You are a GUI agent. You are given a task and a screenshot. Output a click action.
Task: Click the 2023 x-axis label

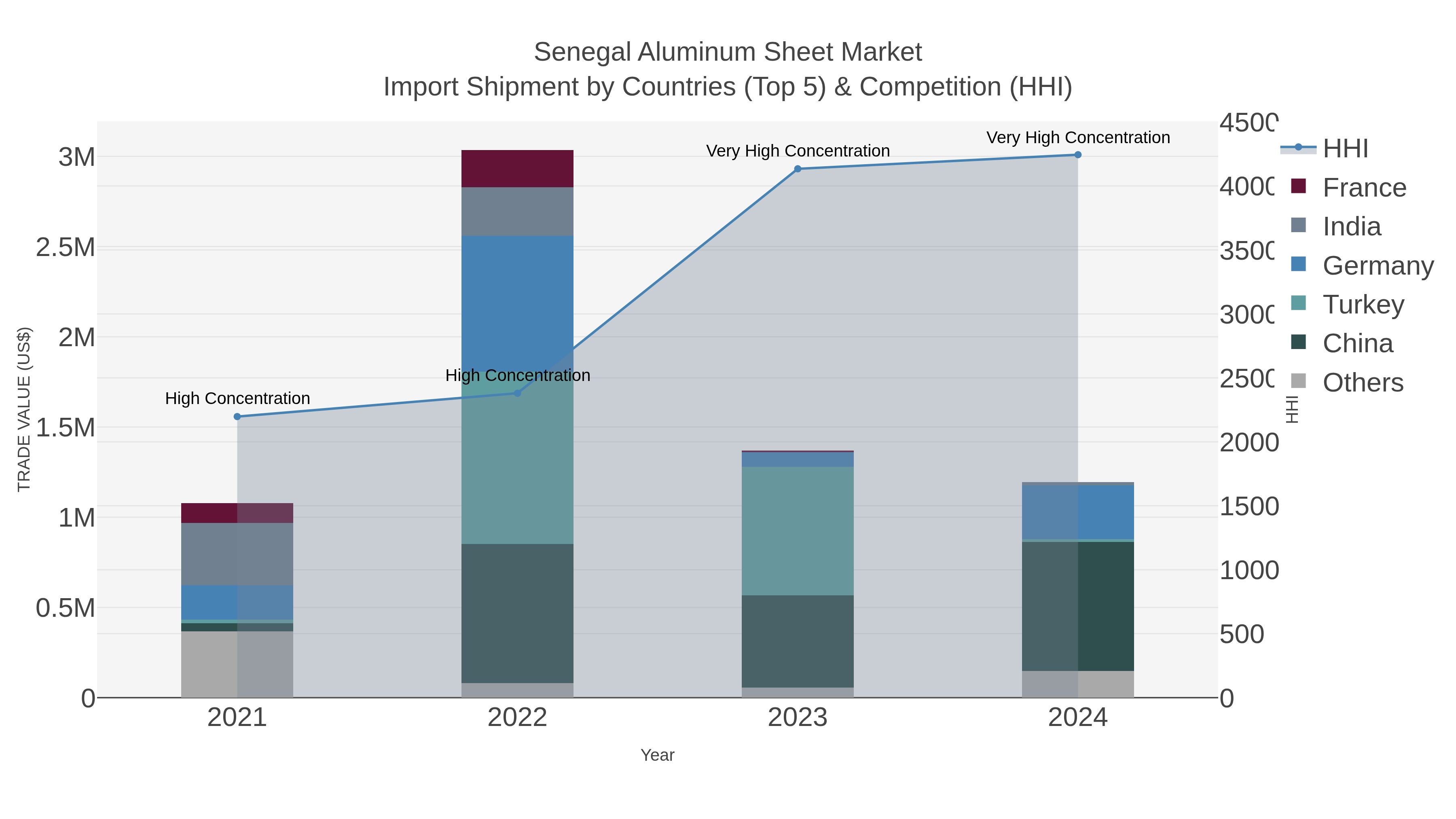tap(798, 718)
